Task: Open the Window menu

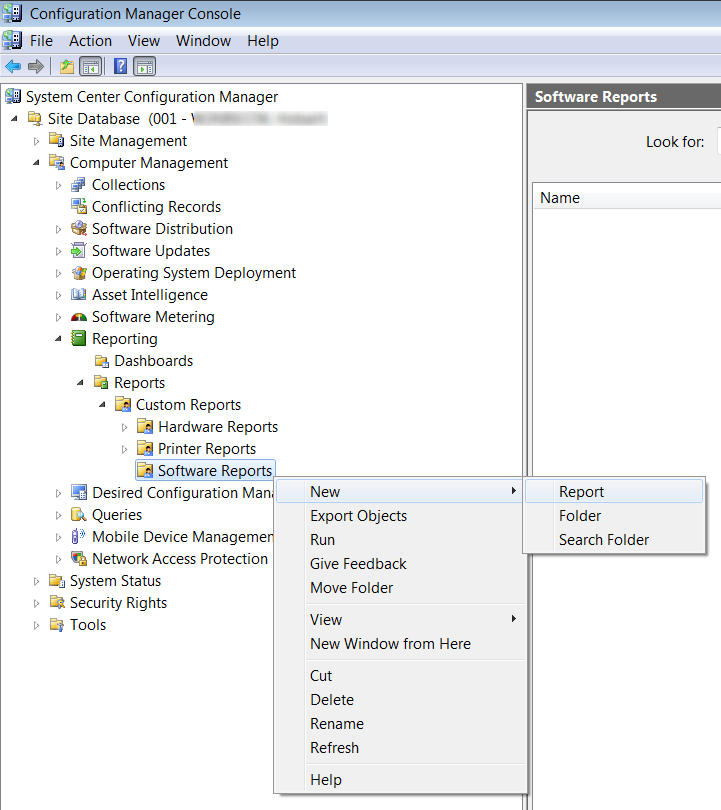Action: (203, 41)
